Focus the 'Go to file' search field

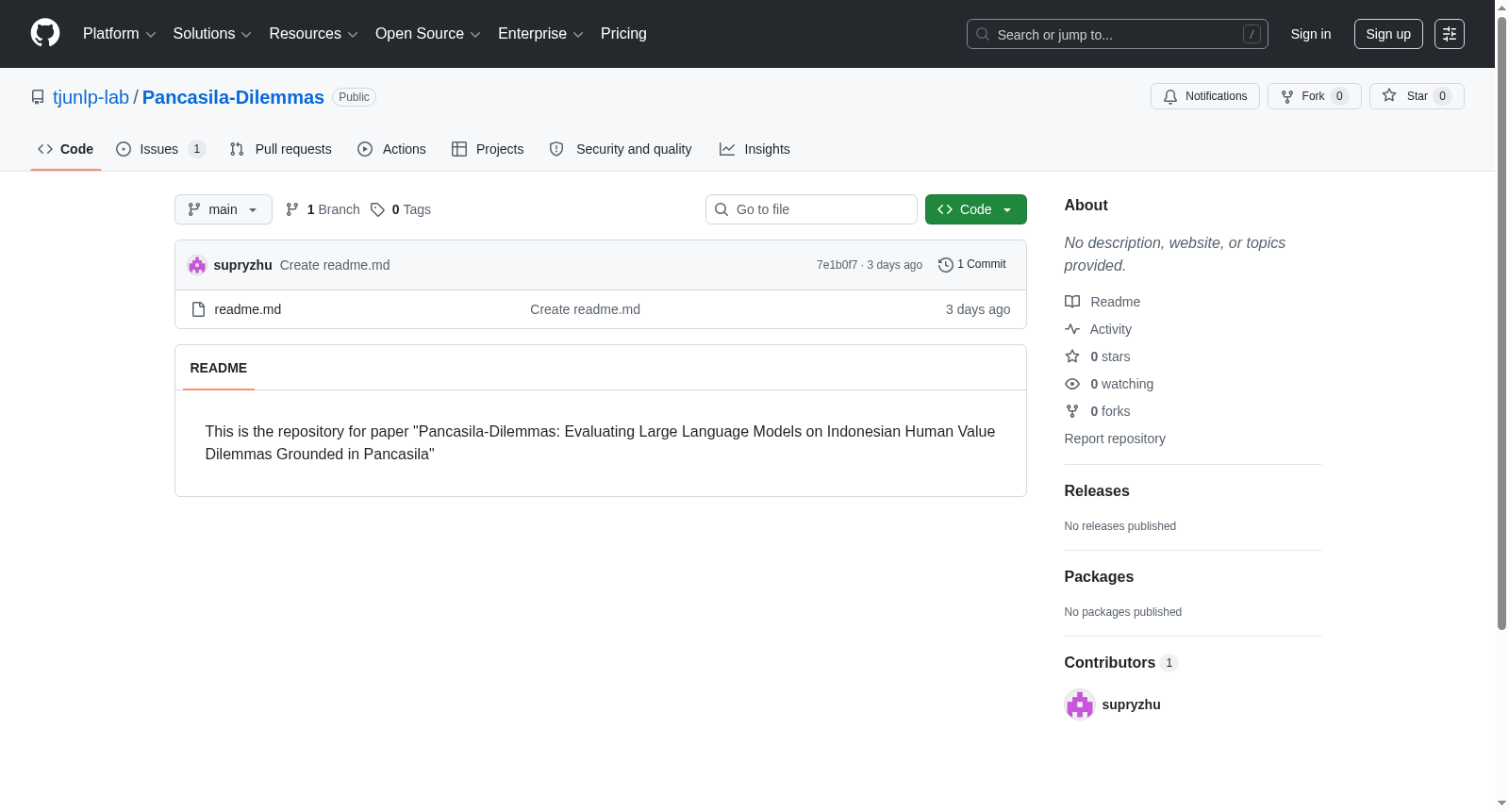[811, 209]
